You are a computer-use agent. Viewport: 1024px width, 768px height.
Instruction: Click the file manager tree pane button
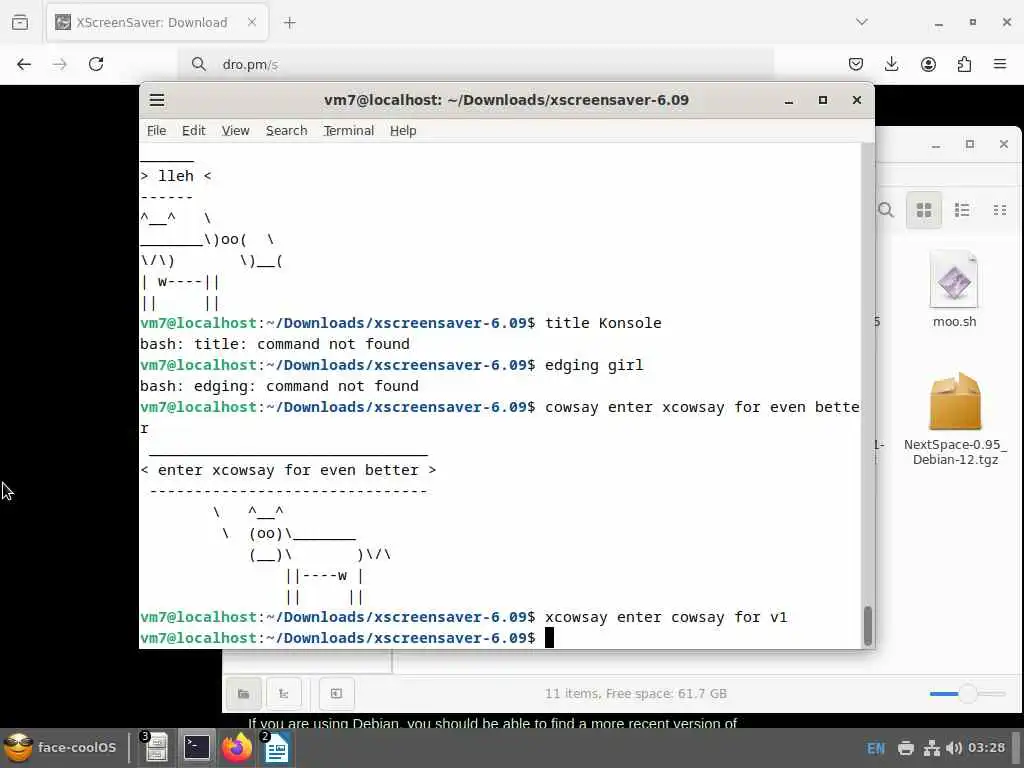tap(283, 694)
